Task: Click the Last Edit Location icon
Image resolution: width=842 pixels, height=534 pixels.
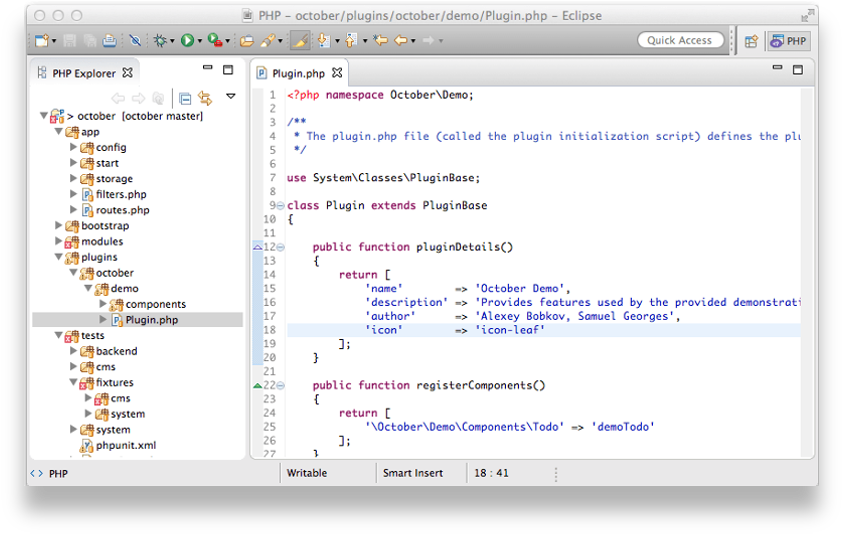Action: (x=381, y=40)
